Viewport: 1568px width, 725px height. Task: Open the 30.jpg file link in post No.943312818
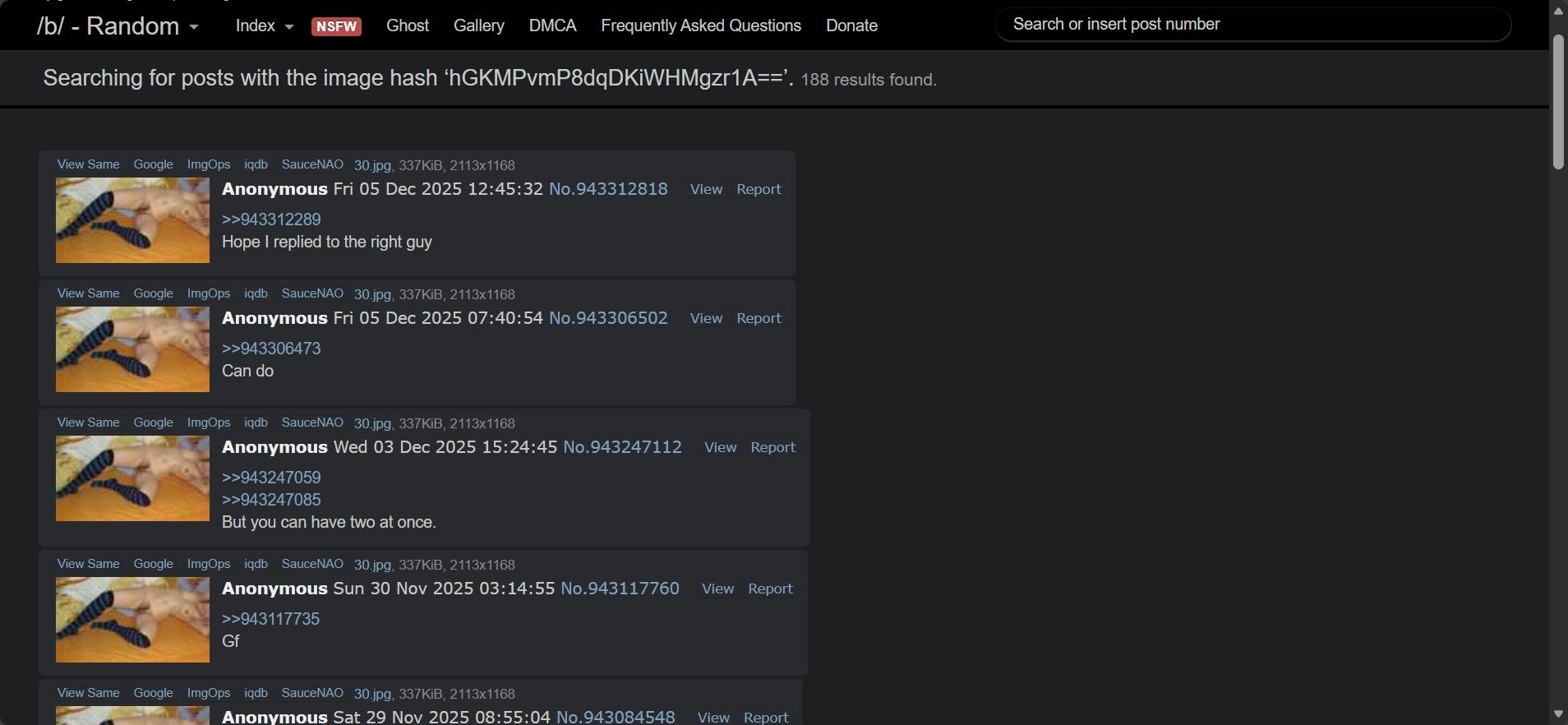click(x=372, y=165)
